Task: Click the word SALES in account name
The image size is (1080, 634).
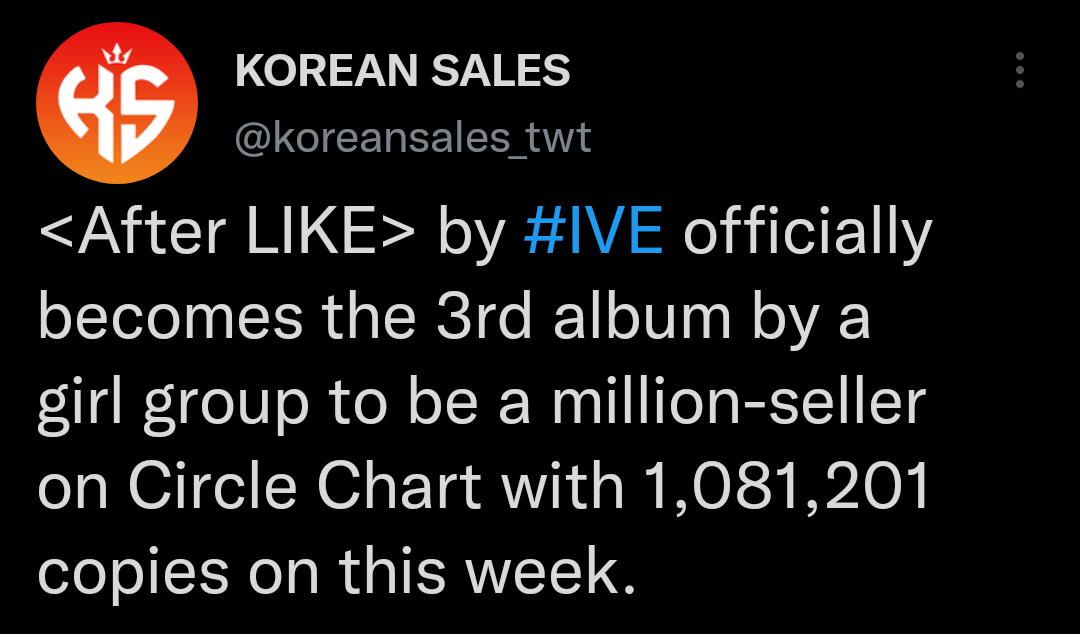Action: [501, 71]
